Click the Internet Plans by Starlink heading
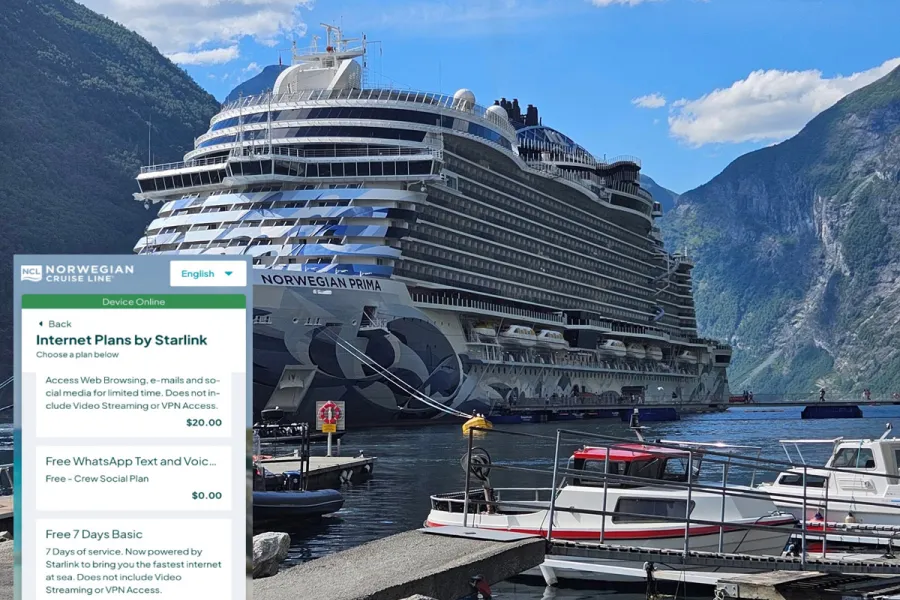 122,340
